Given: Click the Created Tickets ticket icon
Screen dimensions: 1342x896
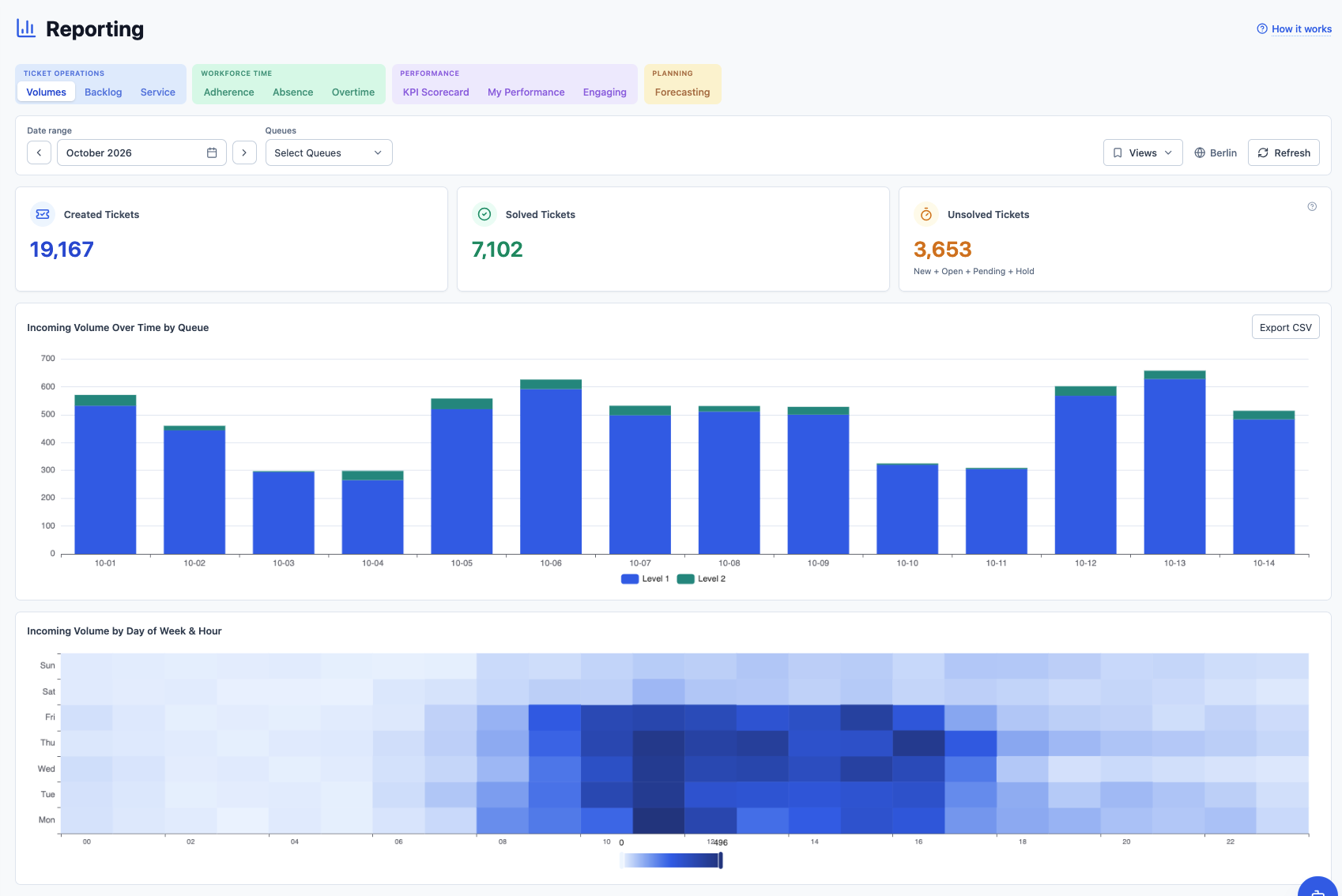Looking at the screenshot, I should (x=43, y=214).
